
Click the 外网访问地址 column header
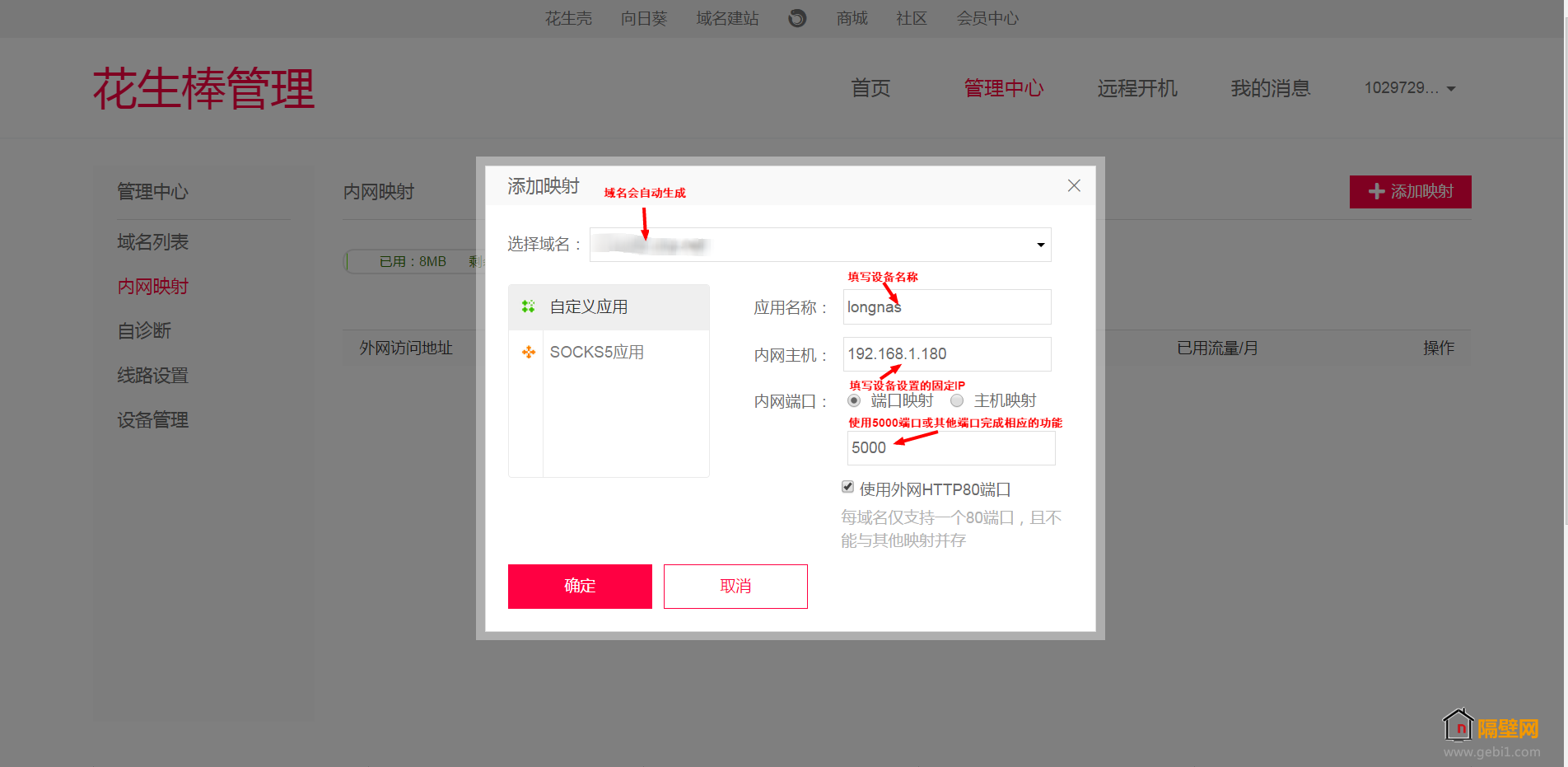click(x=406, y=348)
